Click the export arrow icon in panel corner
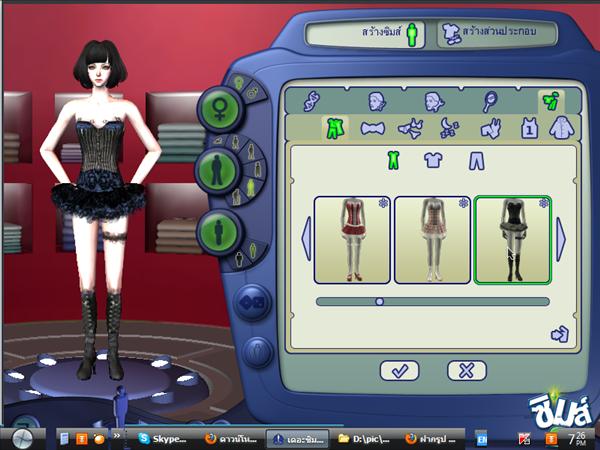The height and width of the screenshot is (450, 600). (x=559, y=334)
